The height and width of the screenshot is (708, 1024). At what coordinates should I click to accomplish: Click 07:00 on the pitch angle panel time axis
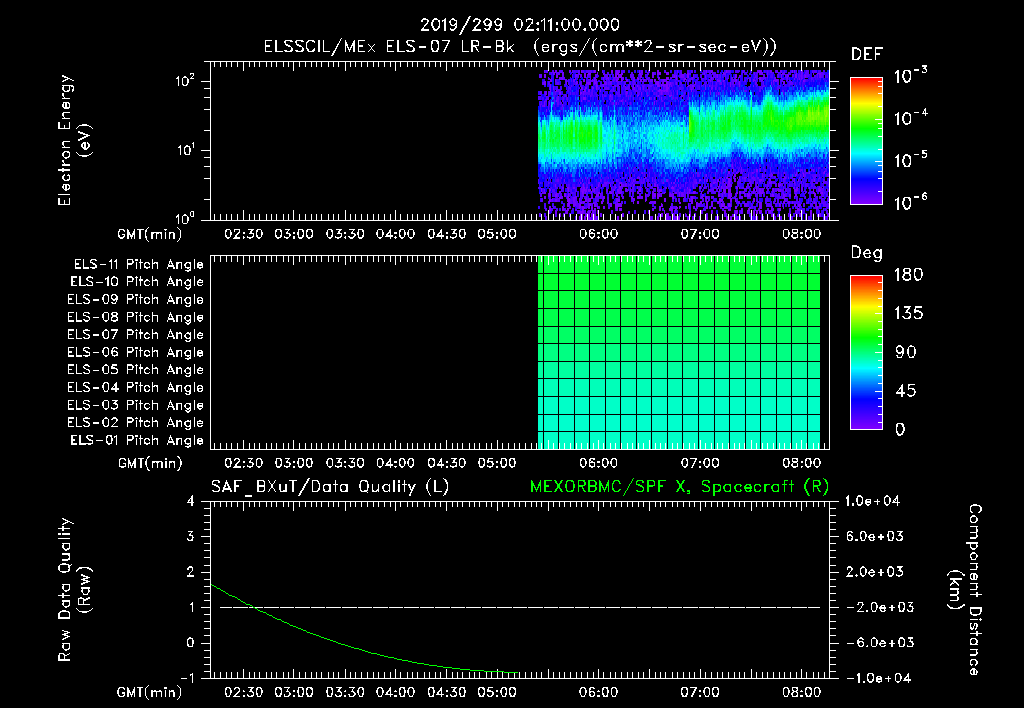pyautogui.click(x=700, y=463)
